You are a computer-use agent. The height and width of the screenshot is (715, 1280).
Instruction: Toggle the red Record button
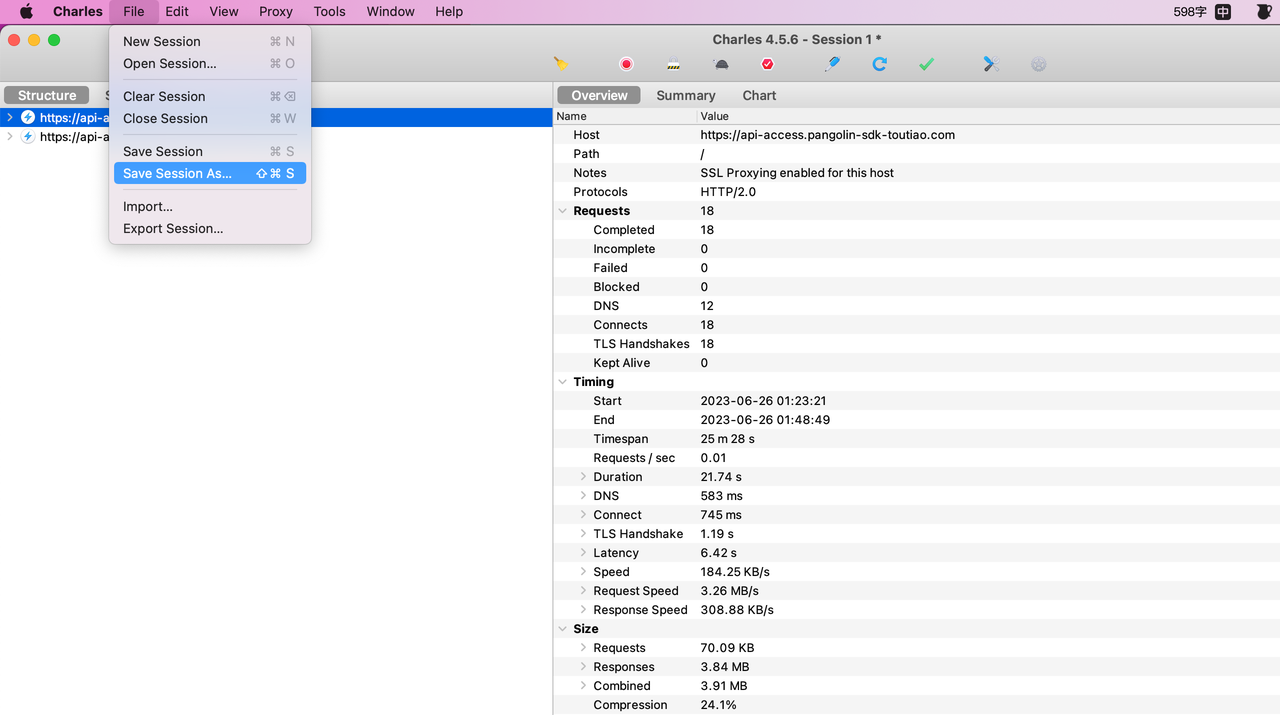(x=626, y=64)
